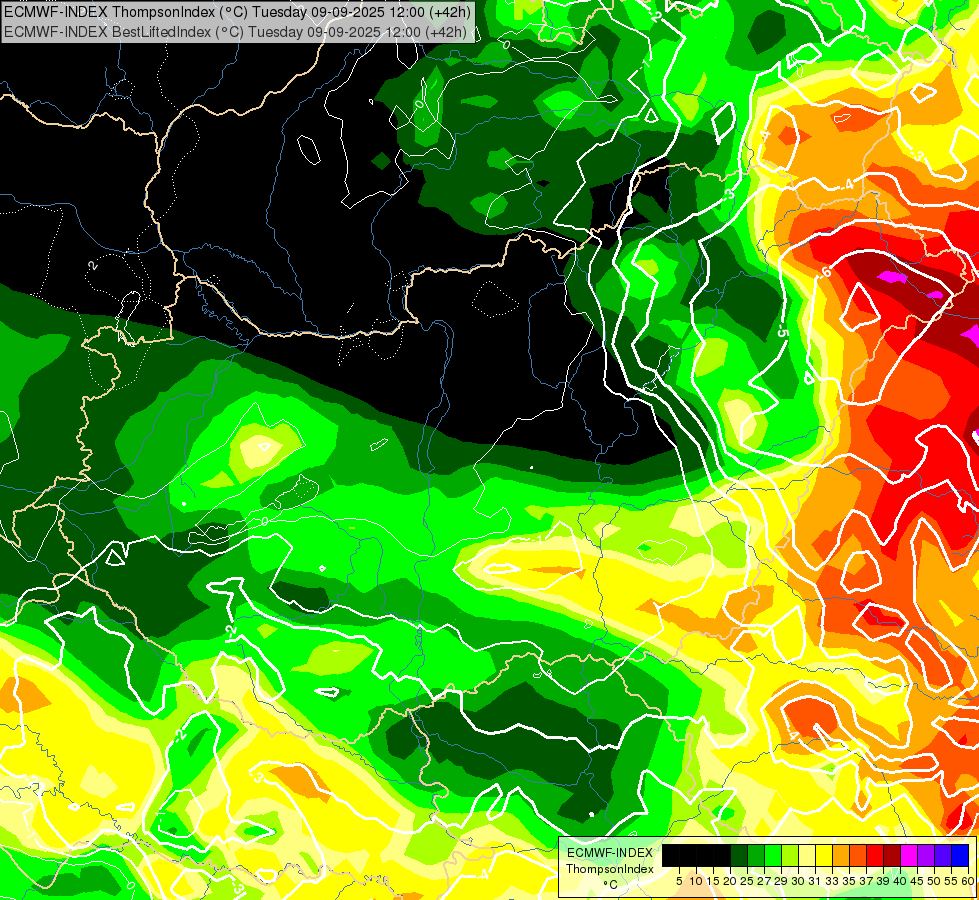This screenshot has height=900, width=979.
Task: Click the dark red 39–40 legend swatch
Action: (892, 855)
